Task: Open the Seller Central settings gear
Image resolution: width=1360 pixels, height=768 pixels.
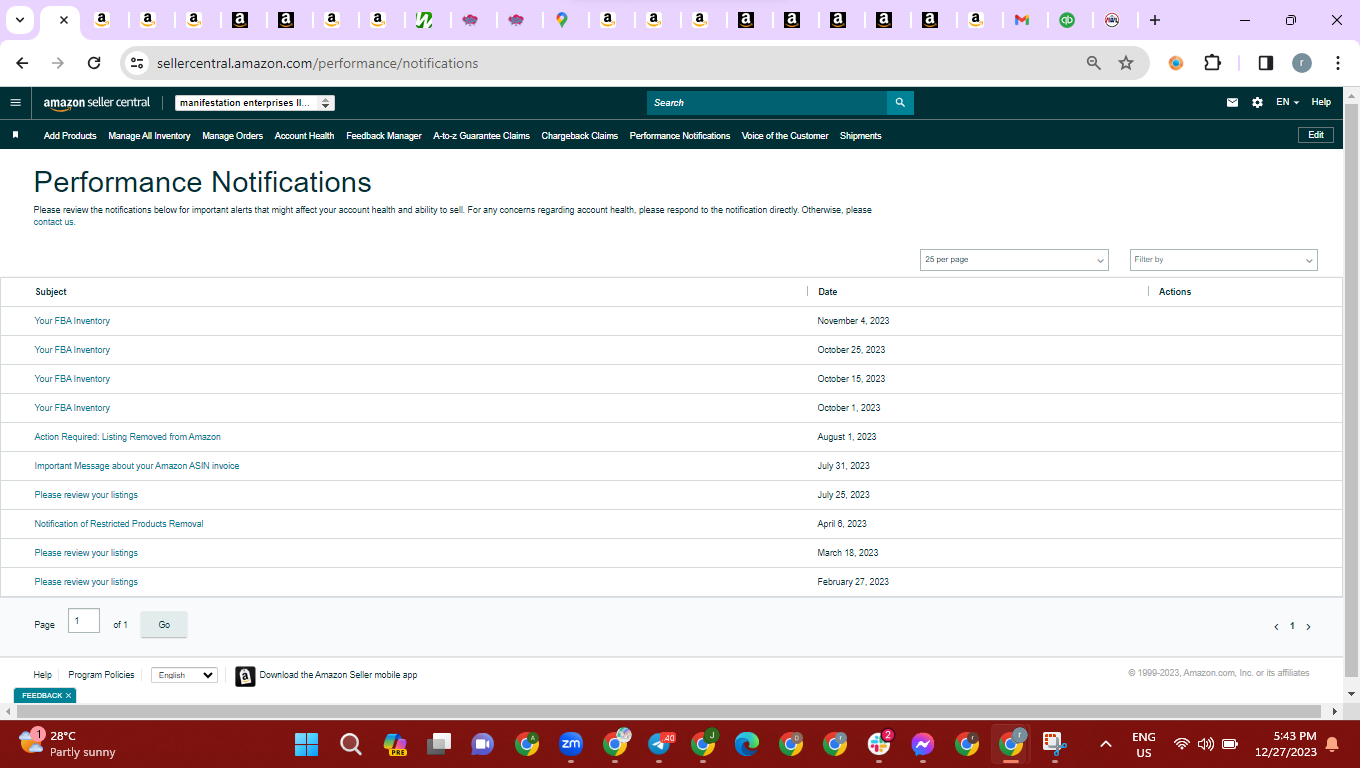Action: point(1257,102)
